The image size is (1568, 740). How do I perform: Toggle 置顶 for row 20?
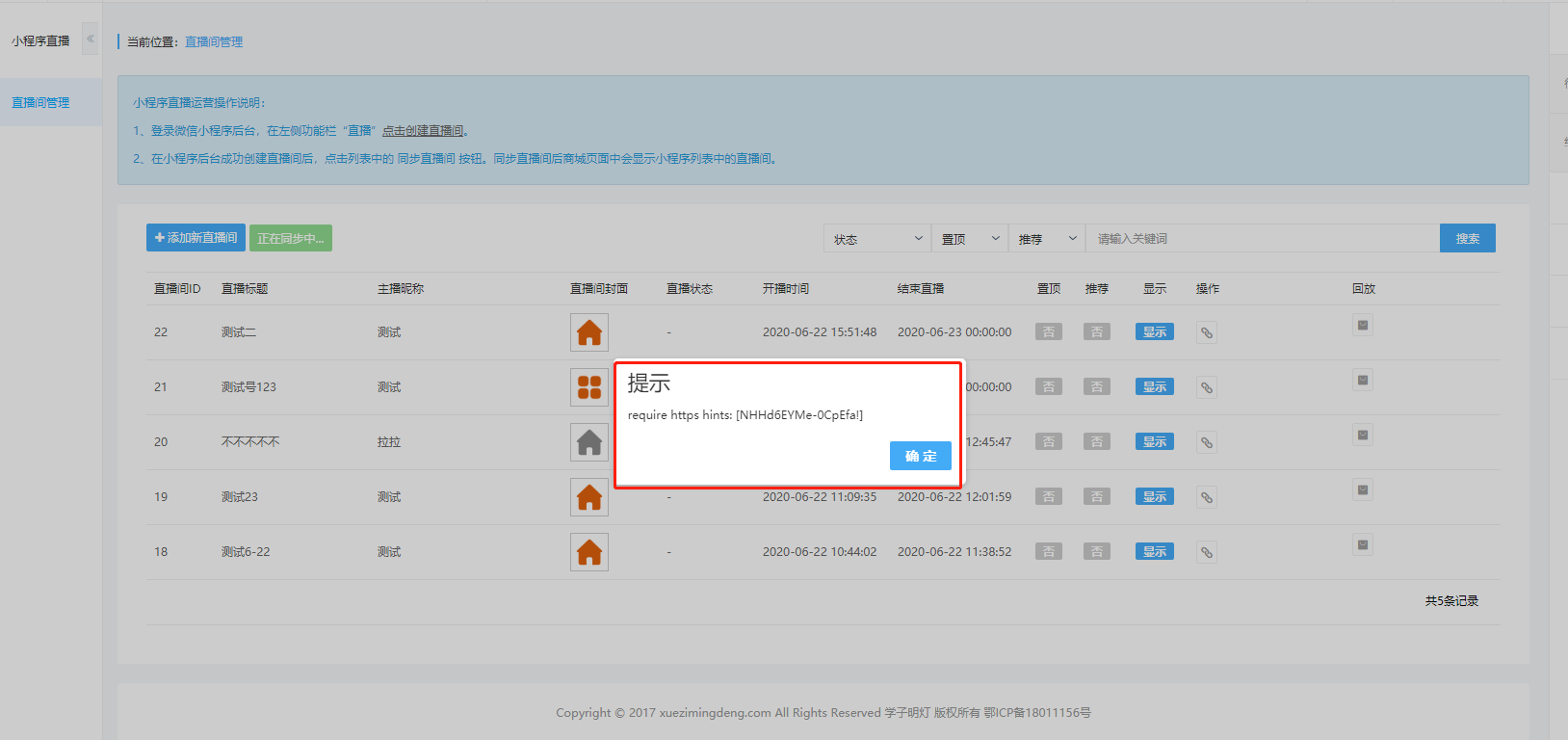point(1049,441)
